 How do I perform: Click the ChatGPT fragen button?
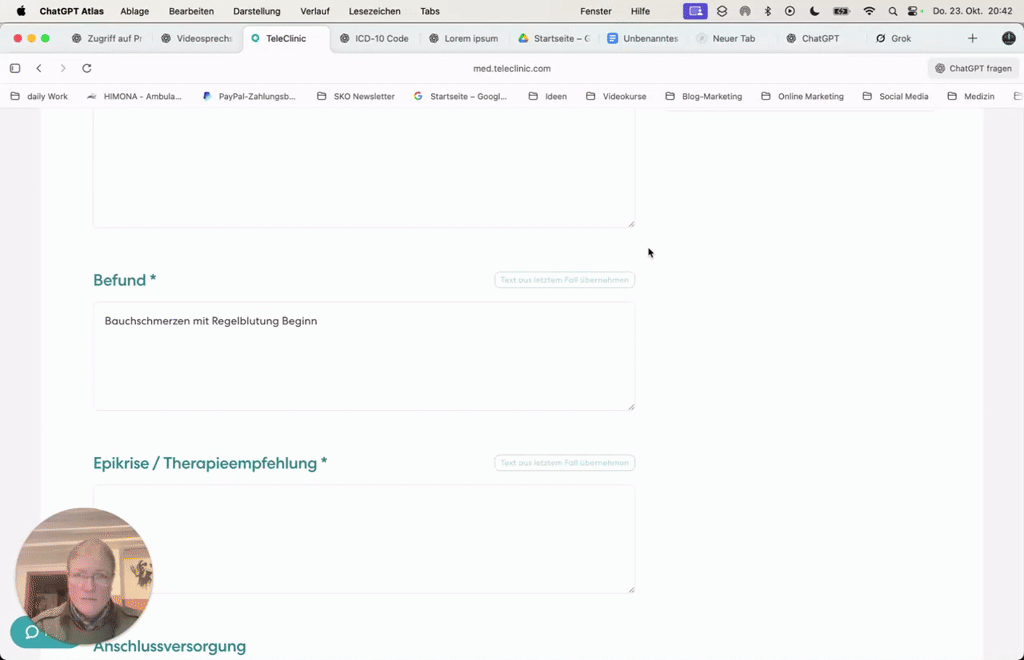[x=971, y=68]
